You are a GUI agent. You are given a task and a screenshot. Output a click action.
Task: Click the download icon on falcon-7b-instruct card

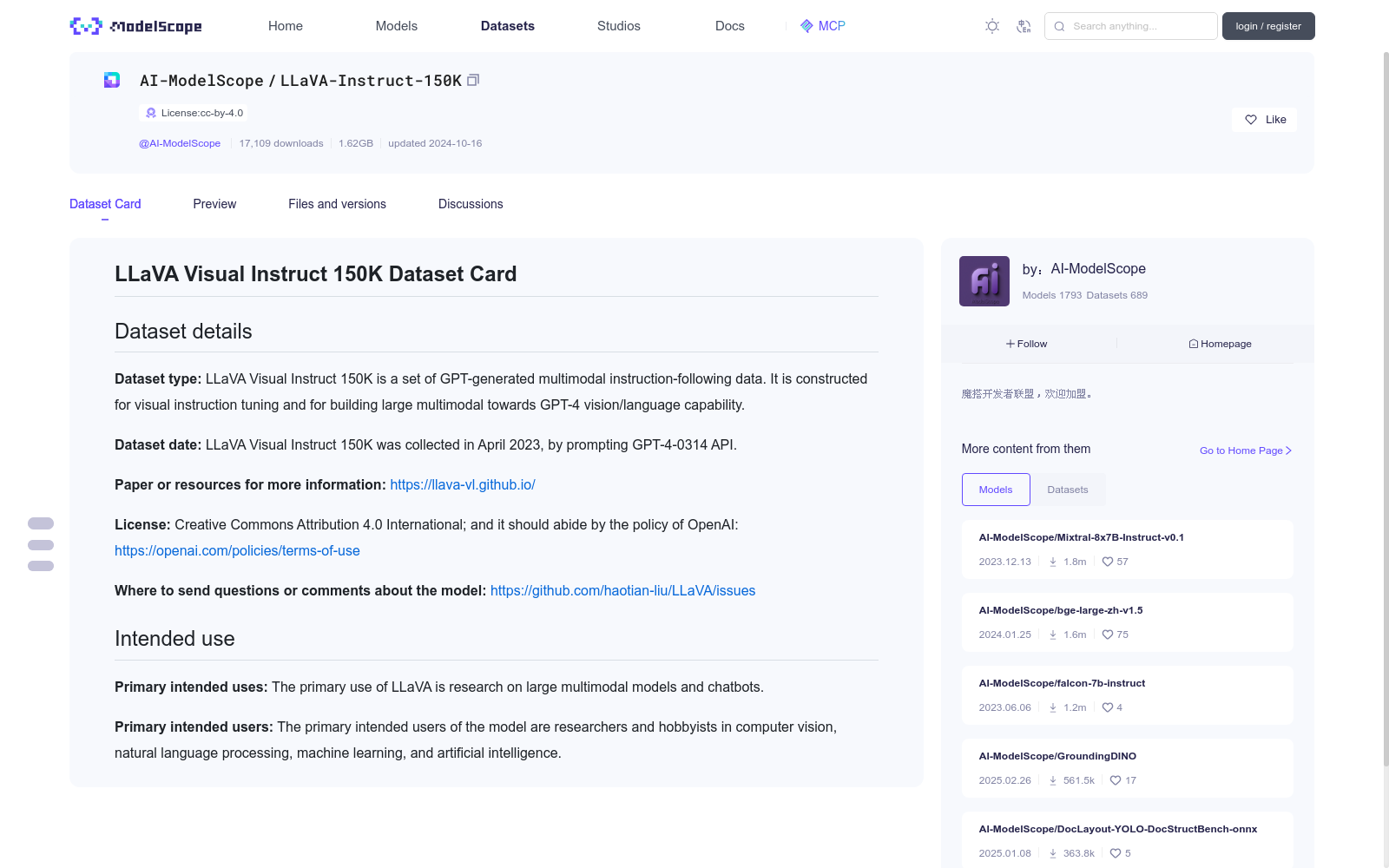(1053, 707)
